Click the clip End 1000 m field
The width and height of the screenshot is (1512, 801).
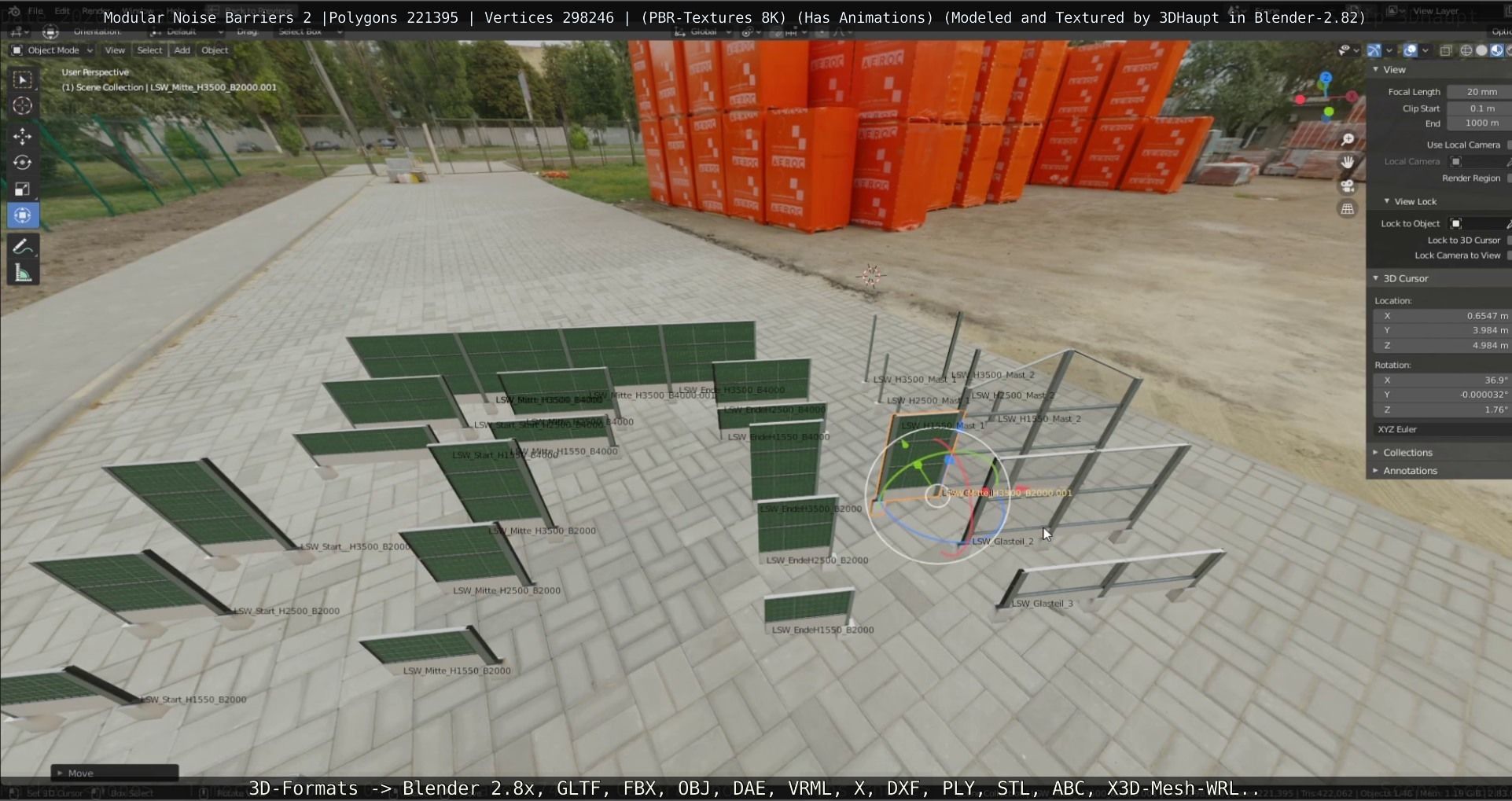[x=1479, y=123]
